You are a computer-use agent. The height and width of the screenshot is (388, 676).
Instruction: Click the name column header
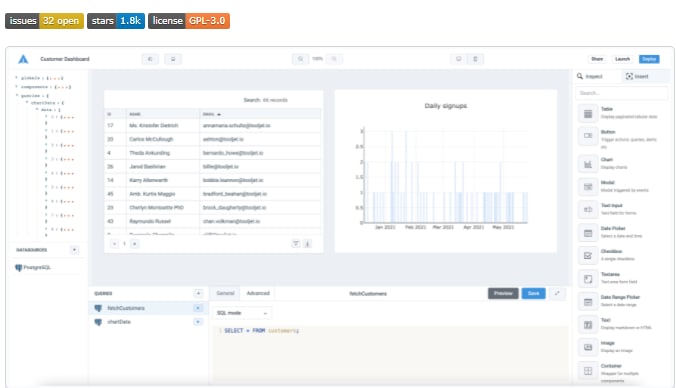pos(163,114)
